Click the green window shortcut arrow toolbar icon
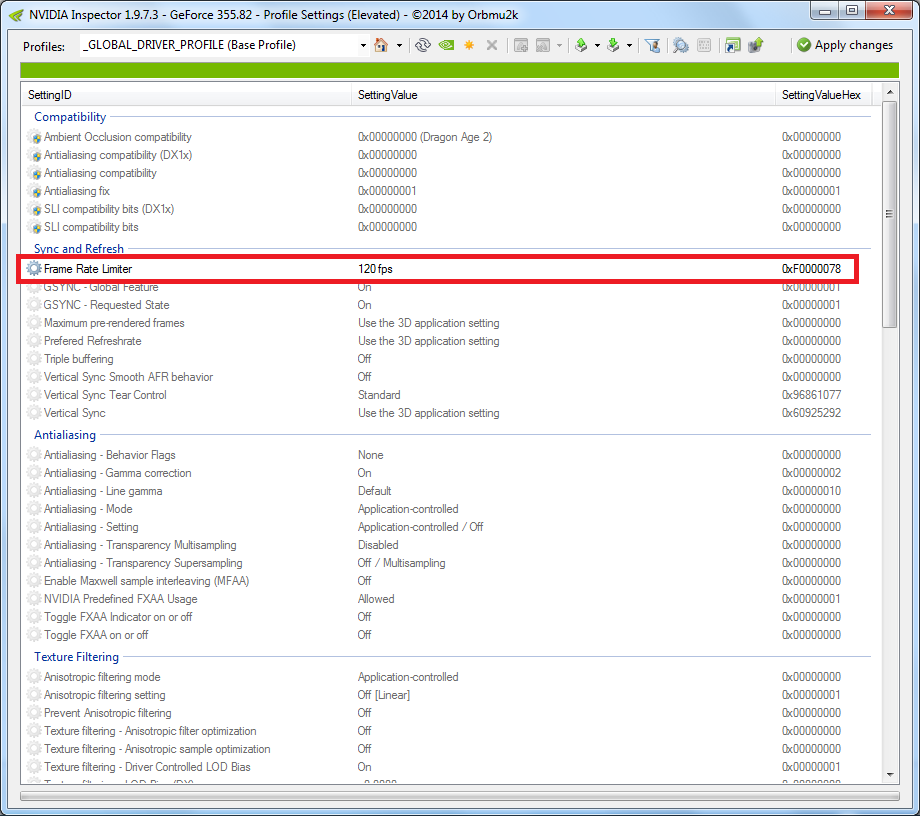Screen dimensions: 920x816 tap(732, 45)
